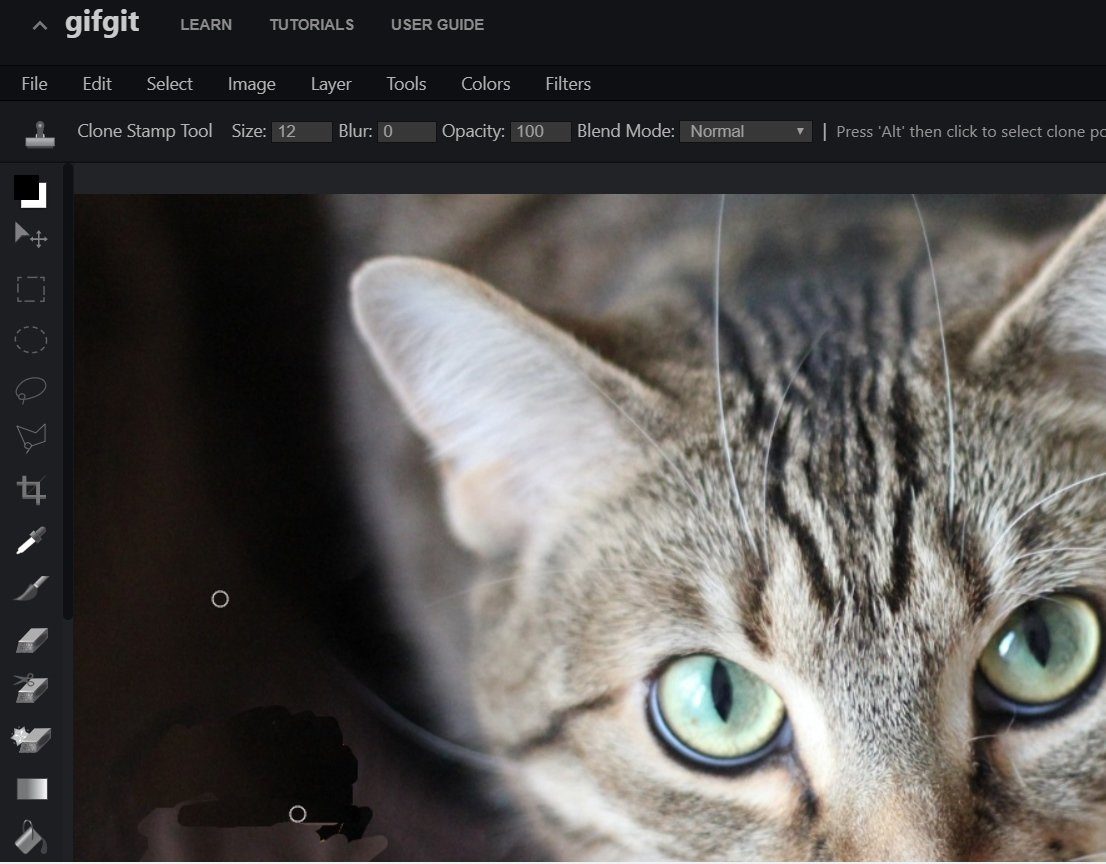Open the Blend Mode dropdown
The image size is (1106, 864).
pos(746,132)
